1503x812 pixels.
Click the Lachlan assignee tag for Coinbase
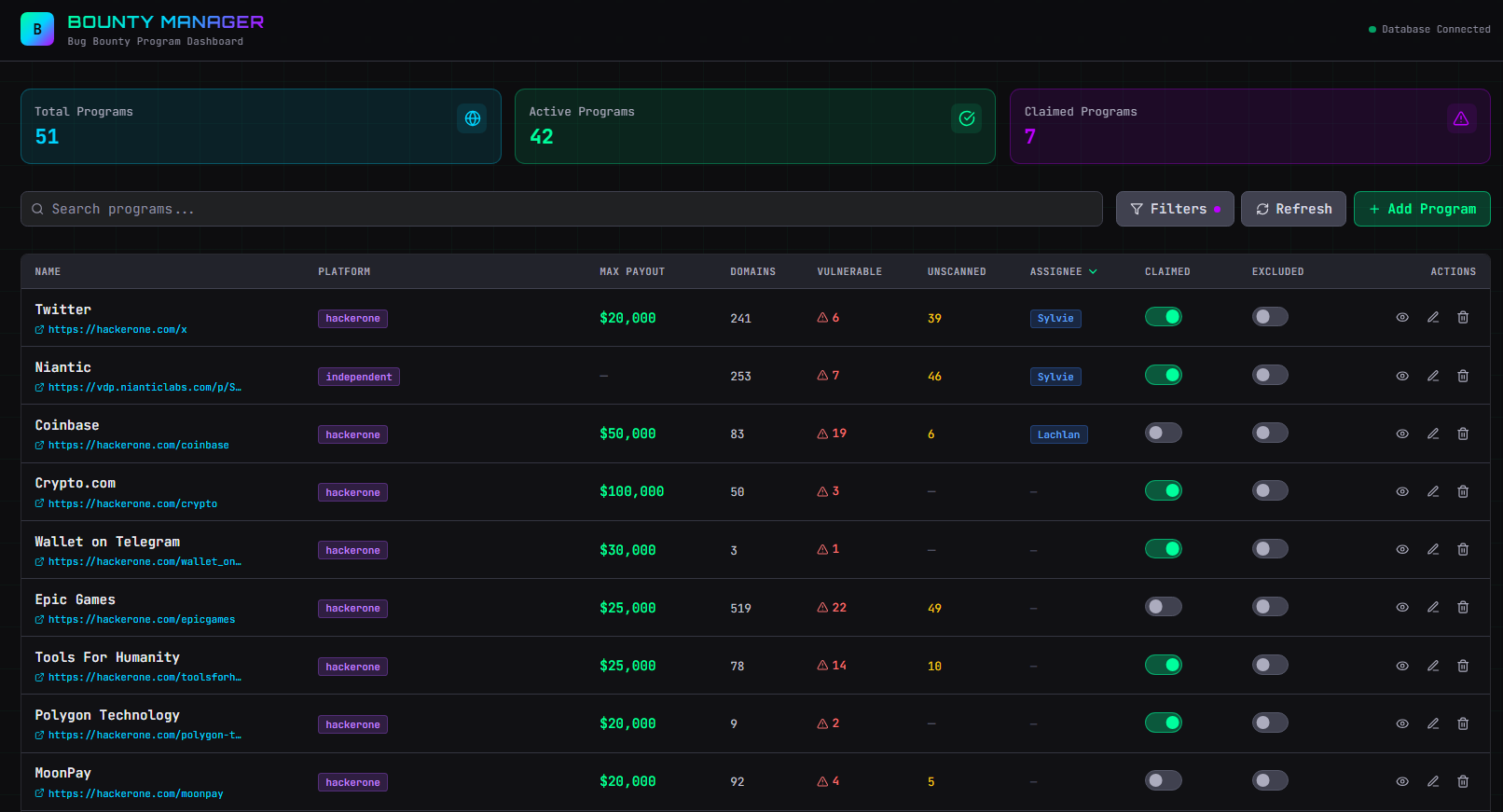(1058, 434)
